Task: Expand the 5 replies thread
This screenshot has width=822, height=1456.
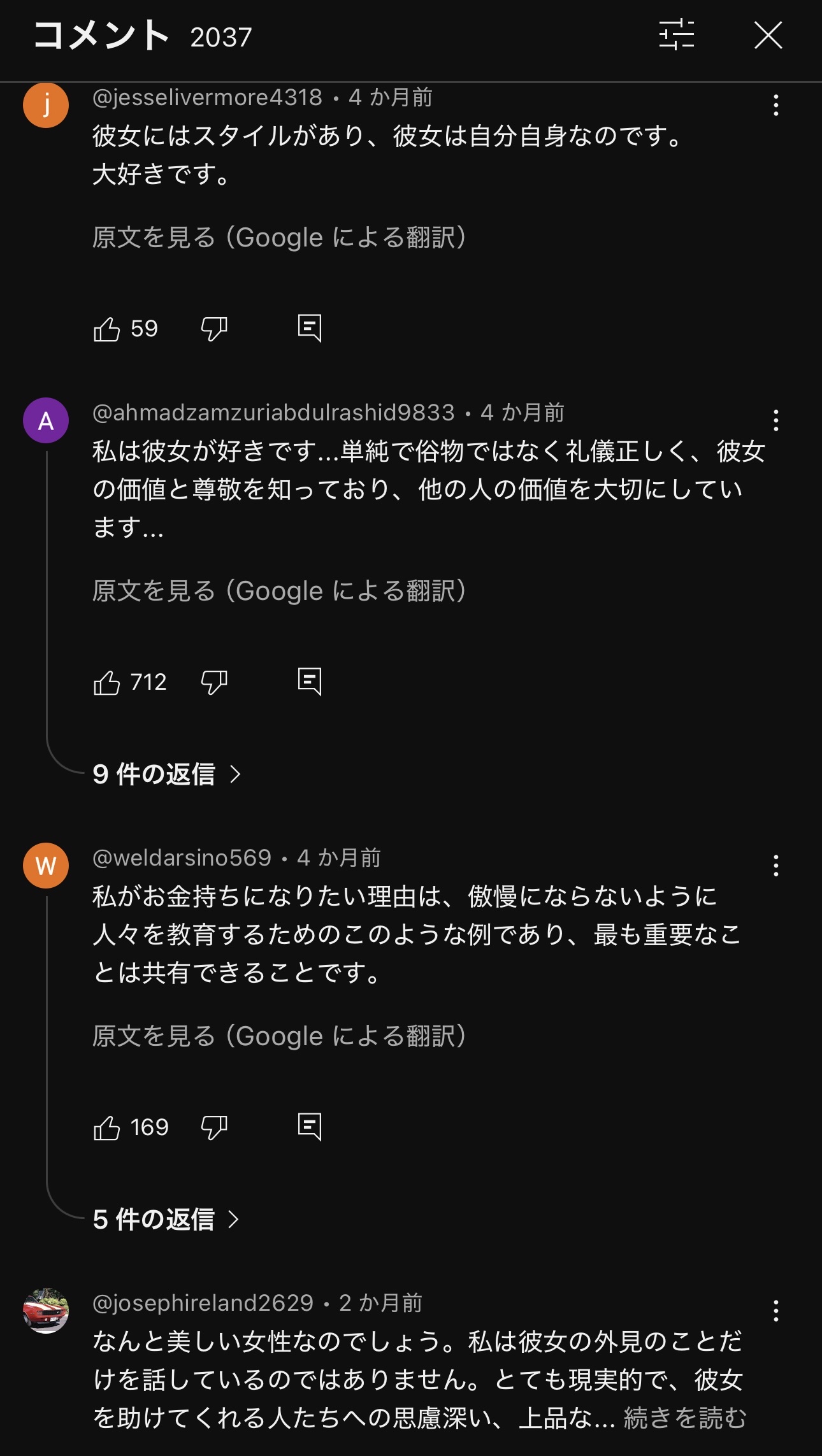Action: (166, 1220)
